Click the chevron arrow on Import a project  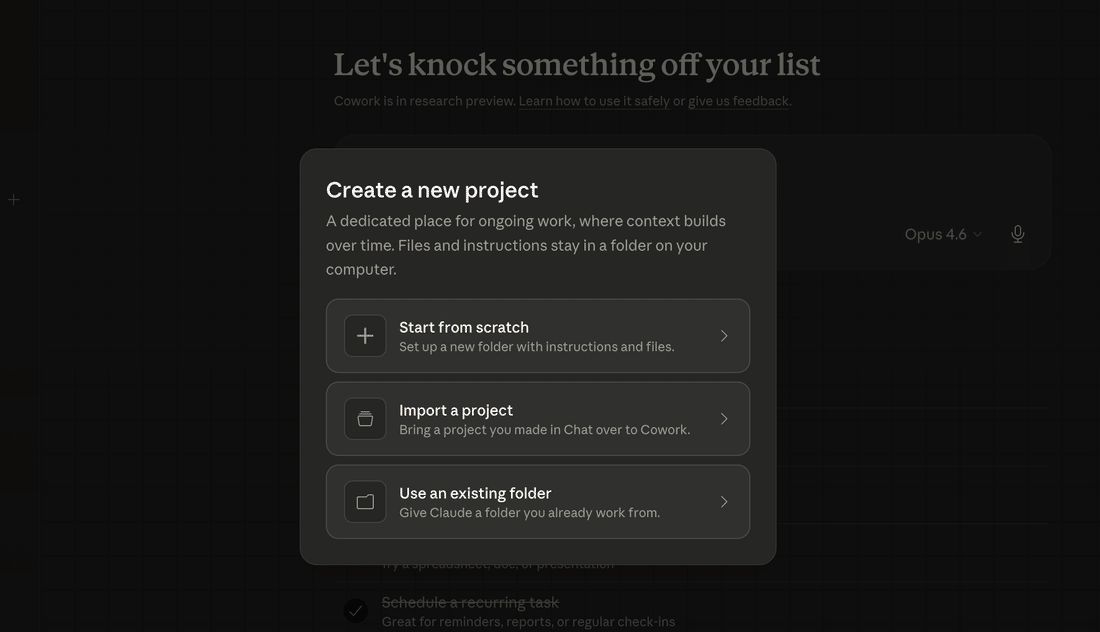724,419
